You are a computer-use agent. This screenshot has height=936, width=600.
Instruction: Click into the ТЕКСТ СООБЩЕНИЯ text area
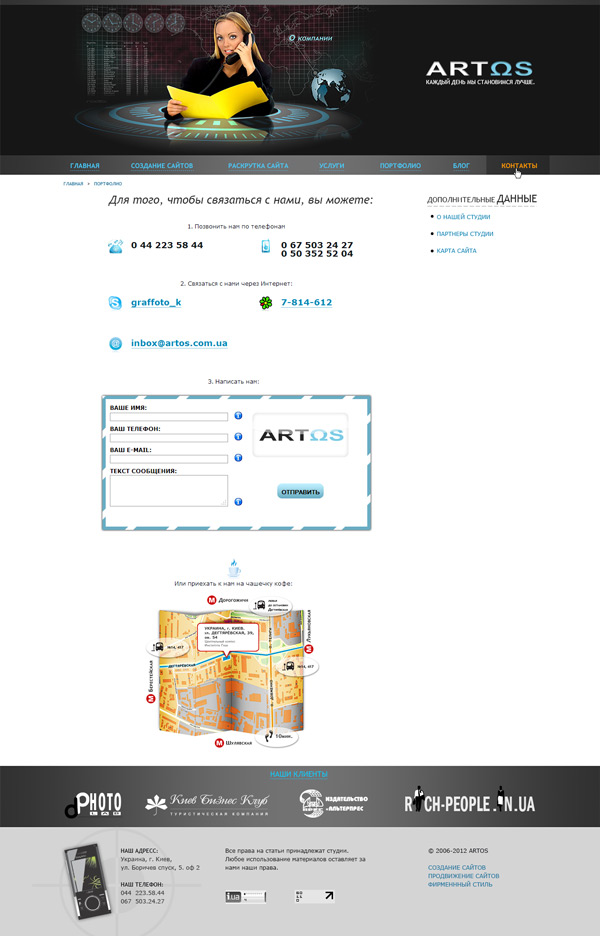(169, 490)
